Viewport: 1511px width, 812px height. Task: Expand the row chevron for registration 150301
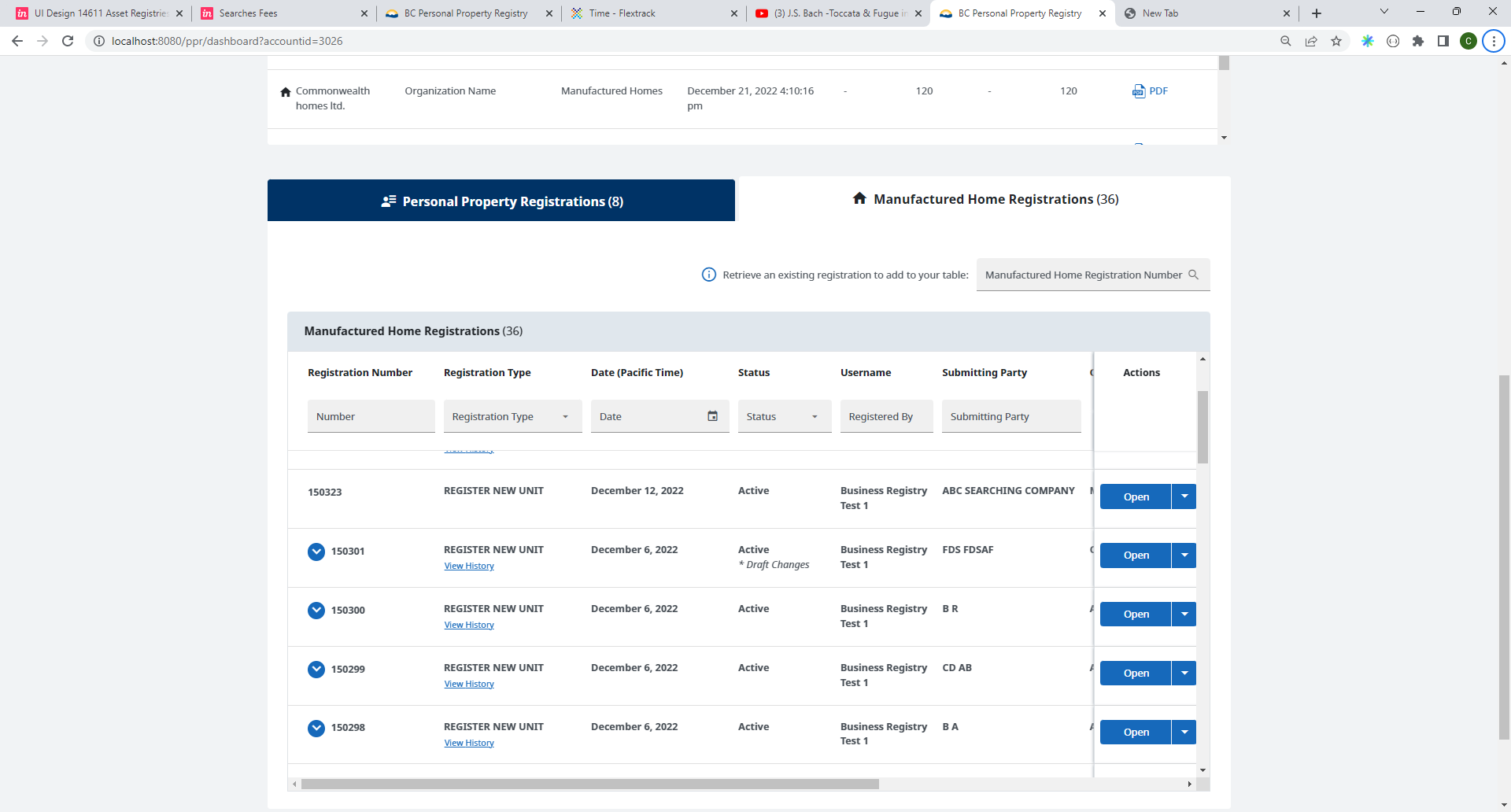(316, 552)
